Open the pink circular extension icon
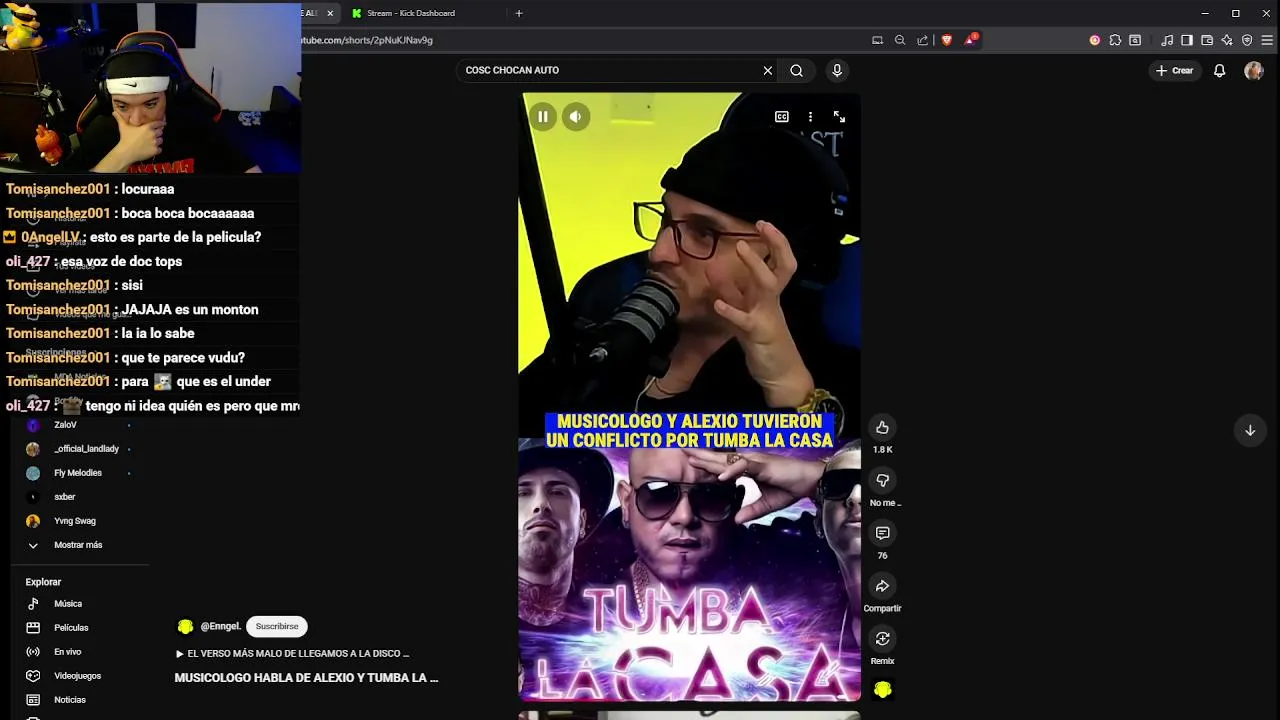The width and height of the screenshot is (1280, 720). 1094,40
